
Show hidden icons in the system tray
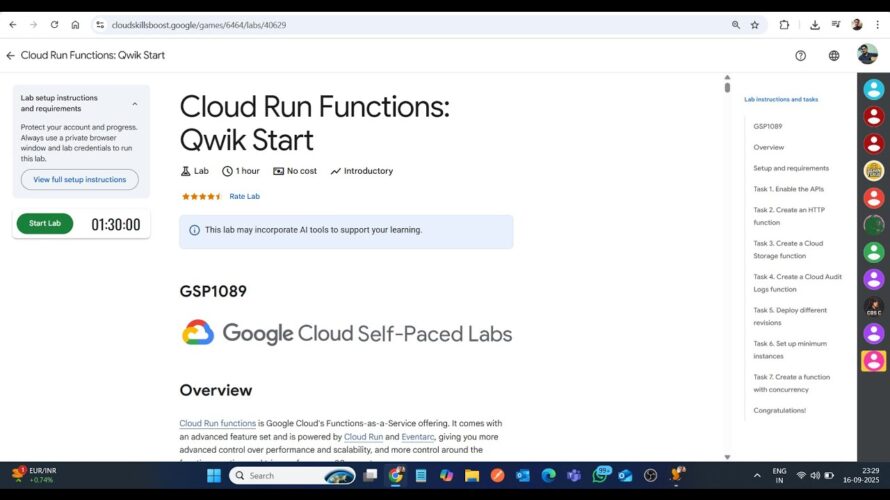pyautogui.click(x=757, y=476)
